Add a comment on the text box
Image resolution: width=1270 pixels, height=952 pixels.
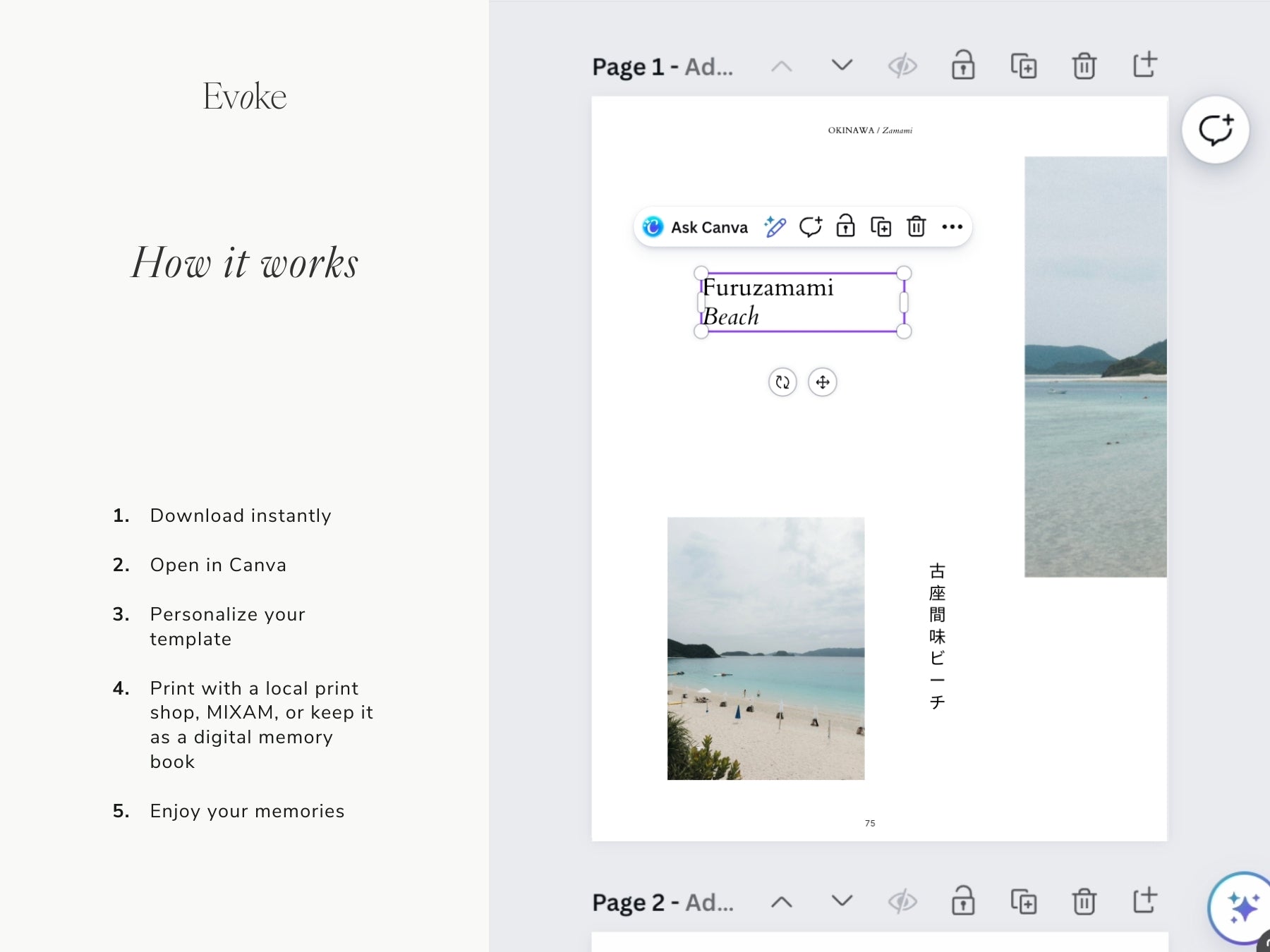click(810, 227)
